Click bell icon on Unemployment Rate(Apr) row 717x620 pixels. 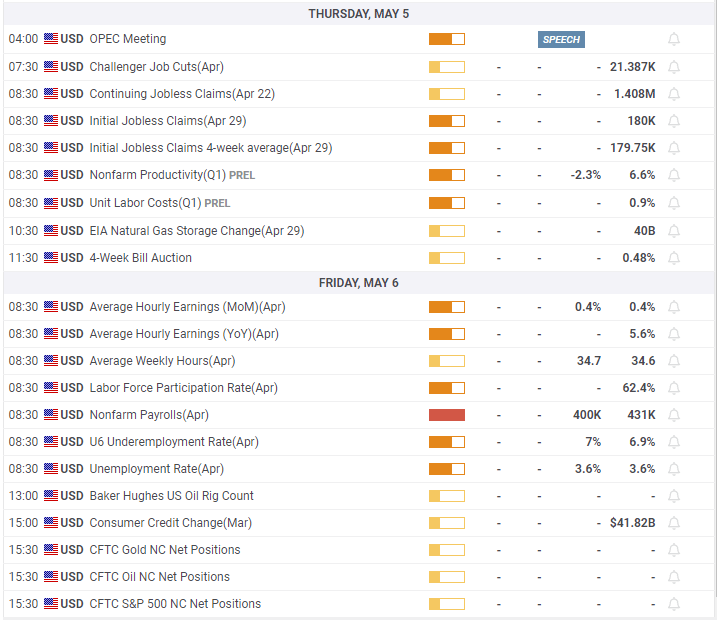pyautogui.click(x=674, y=469)
